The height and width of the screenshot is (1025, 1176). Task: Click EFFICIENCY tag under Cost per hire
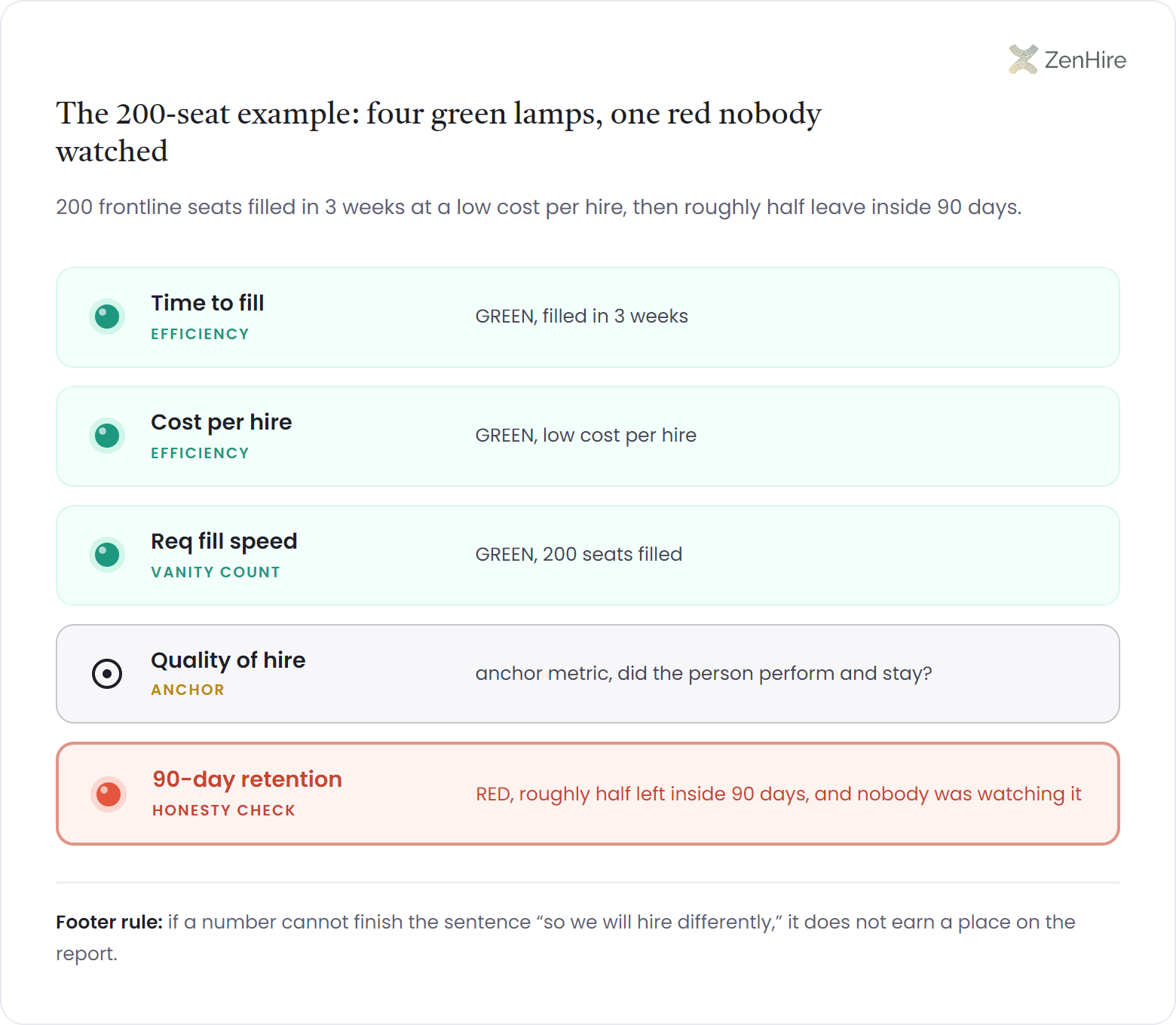(x=200, y=453)
